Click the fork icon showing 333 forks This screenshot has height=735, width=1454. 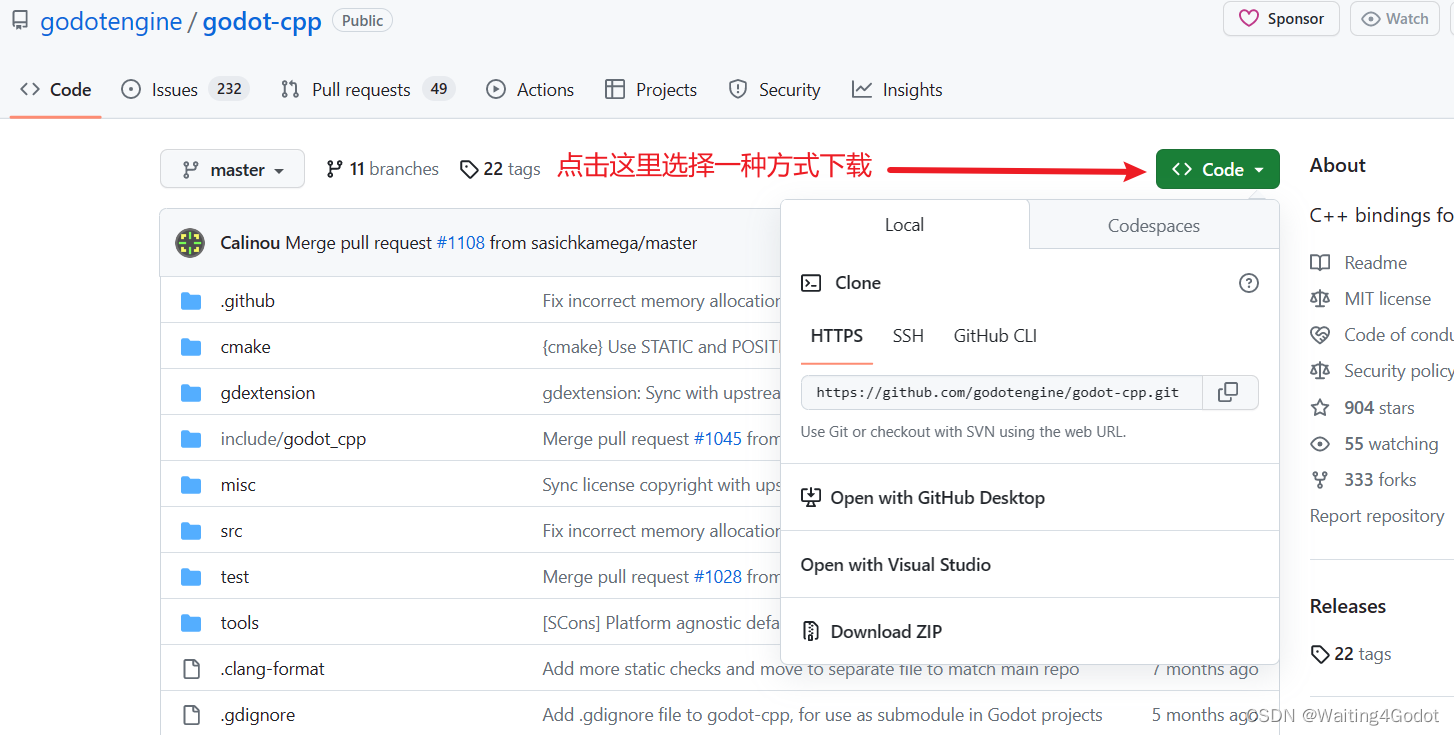(1320, 479)
